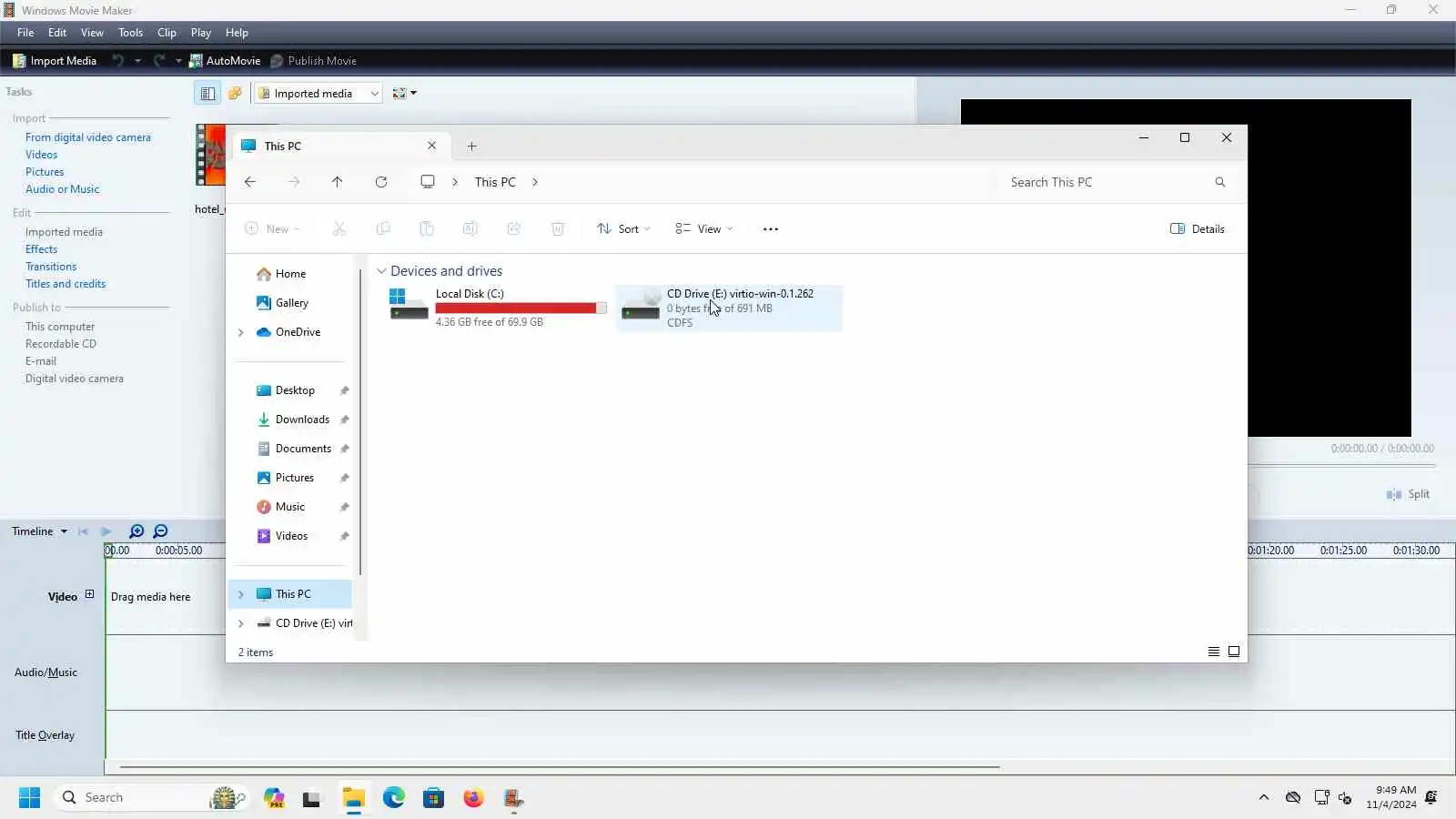Switch Explorer to large thumbnails view icon
This screenshot has height=819, width=1456.
tap(1234, 652)
